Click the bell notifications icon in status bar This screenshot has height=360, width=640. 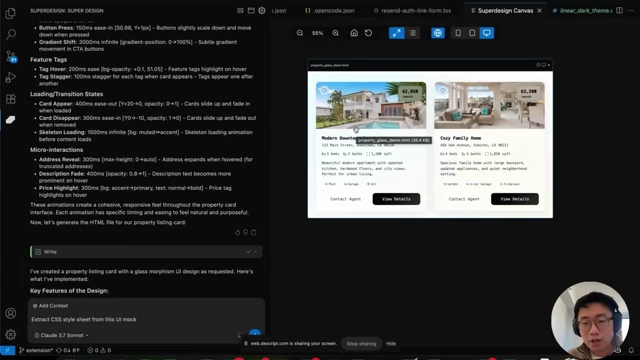631,350
